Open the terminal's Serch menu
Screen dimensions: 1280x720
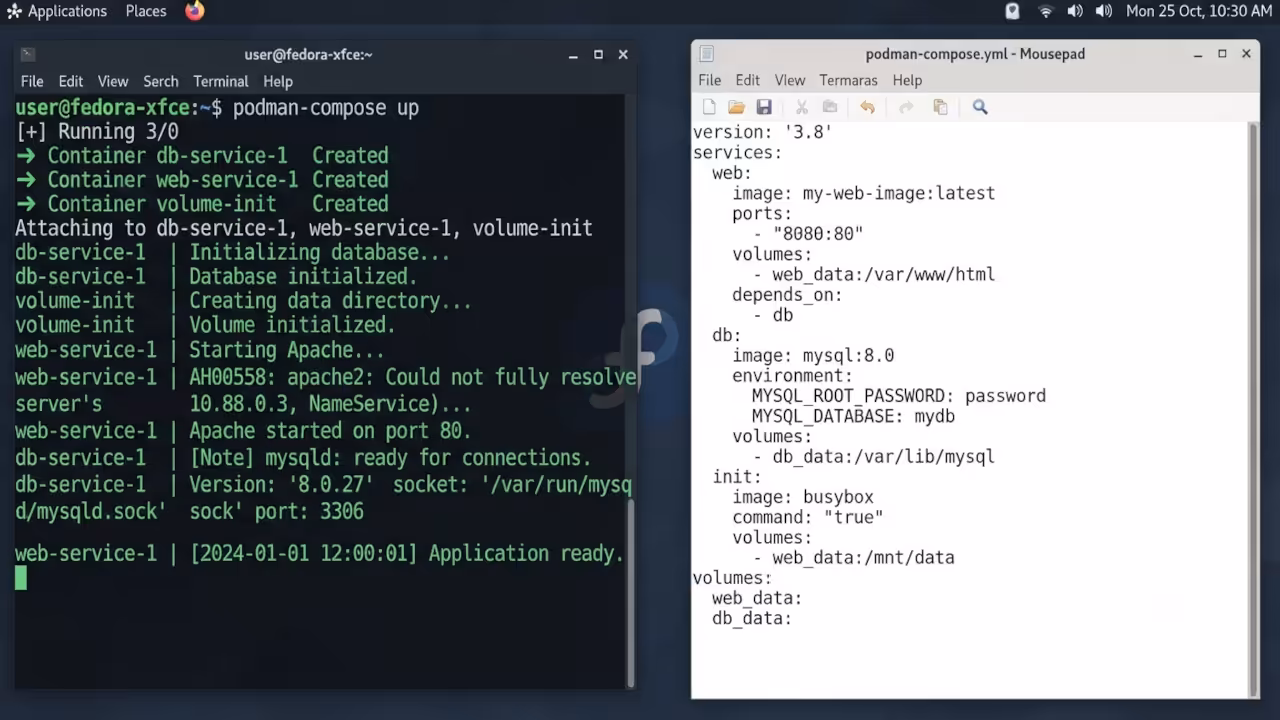(160, 82)
